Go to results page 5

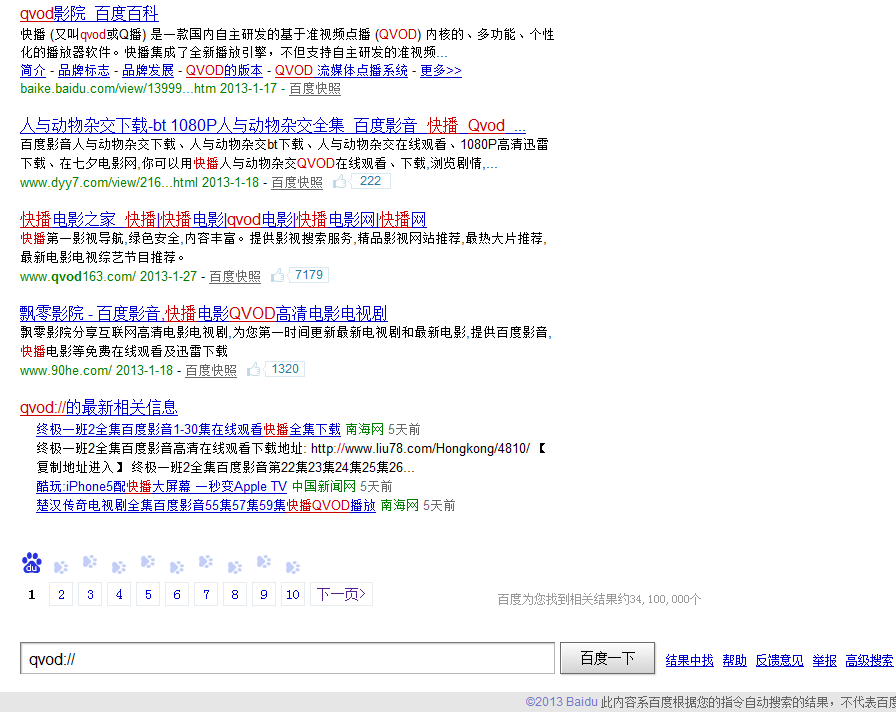tap(148, 594)
